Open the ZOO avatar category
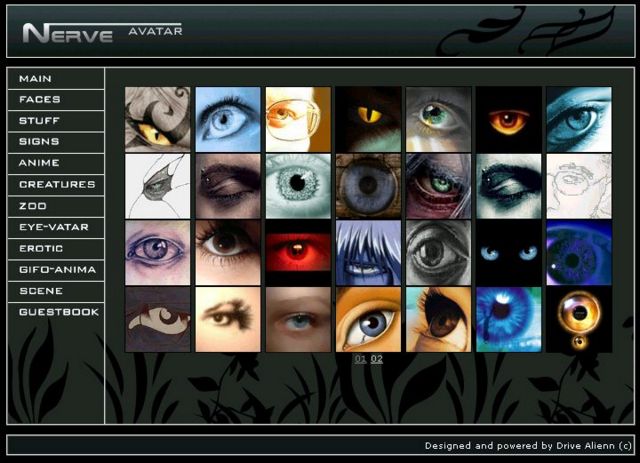Image resolution: width=640 pixels, height=463 pixels. [56, 206]
